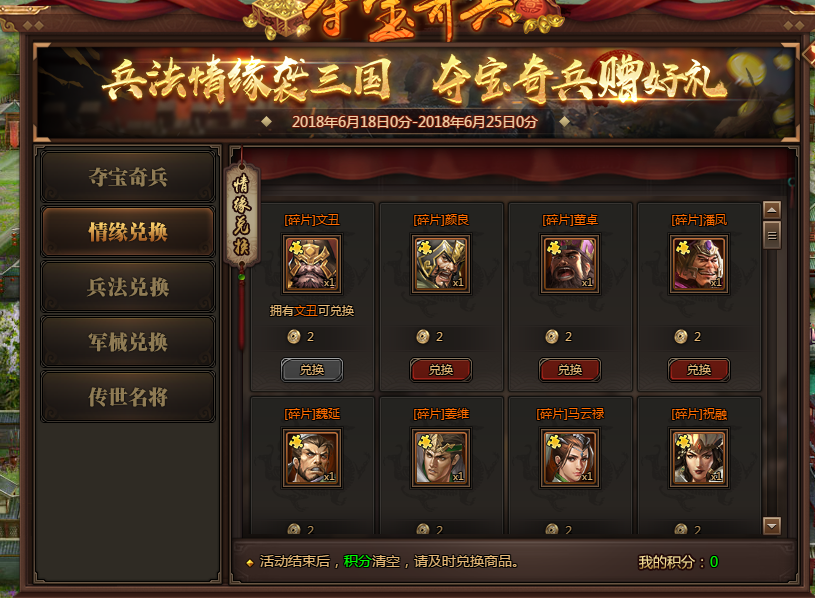Click the scrollbar thumb handle
The image size is (815, 598).
pos(772,235)
